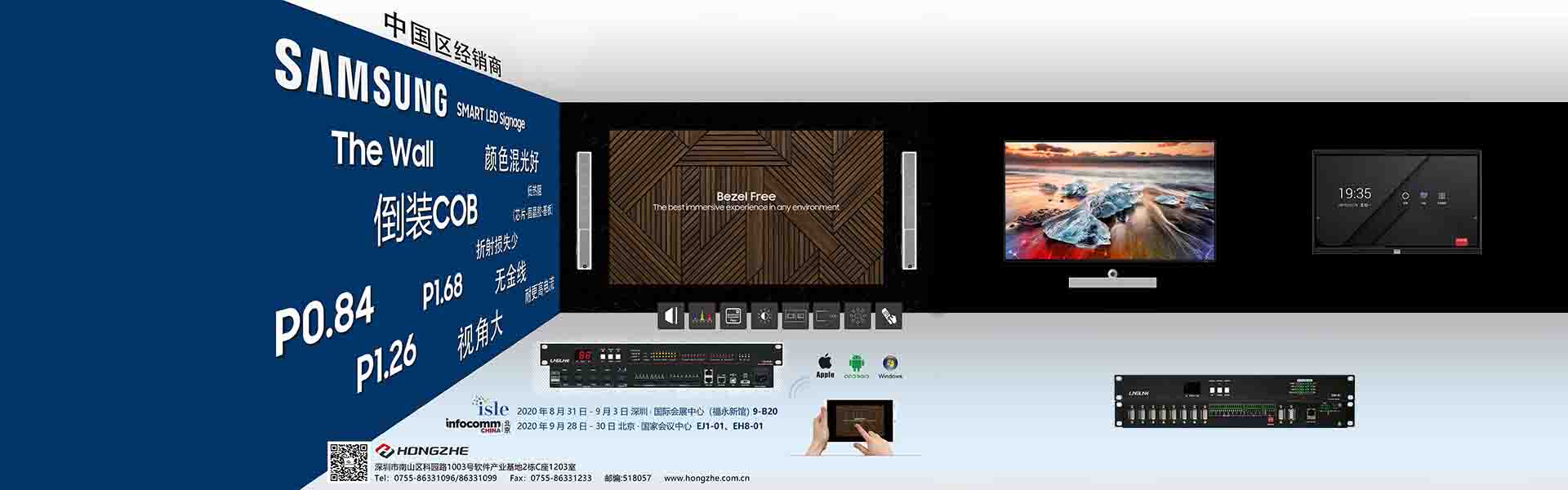Image resolution: width=1568 pixels, height=490 pixels.
Task: Click the 19:35 clock interactive display
Action: point(1396,202)
